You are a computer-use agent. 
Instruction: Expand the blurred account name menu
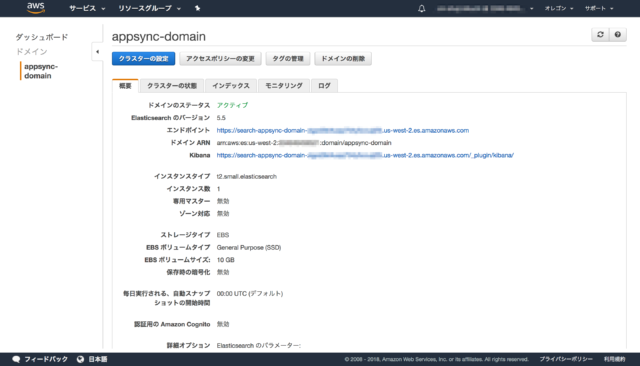[485, 8]
